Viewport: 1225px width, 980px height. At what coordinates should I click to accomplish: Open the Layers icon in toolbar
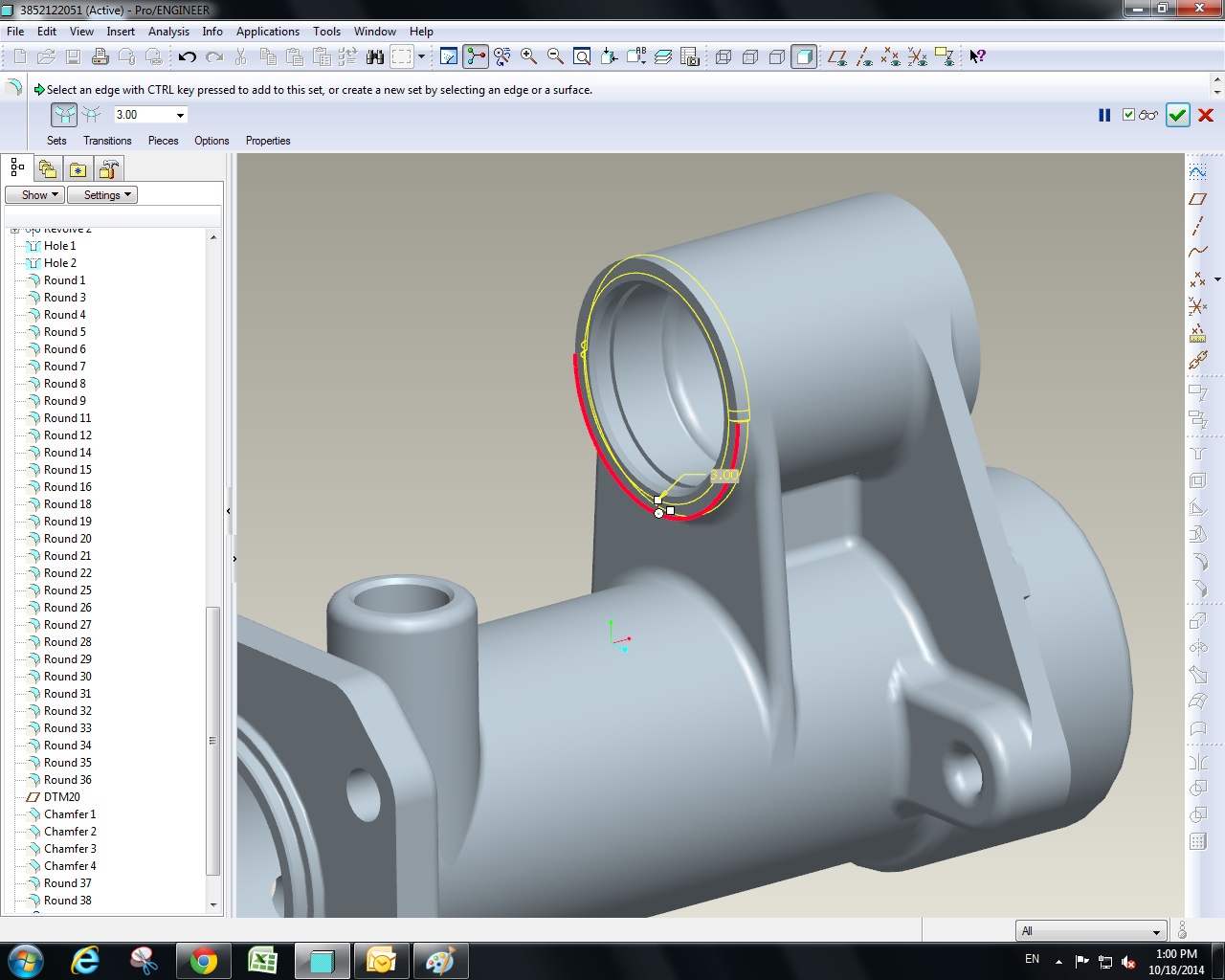point(662,56)
